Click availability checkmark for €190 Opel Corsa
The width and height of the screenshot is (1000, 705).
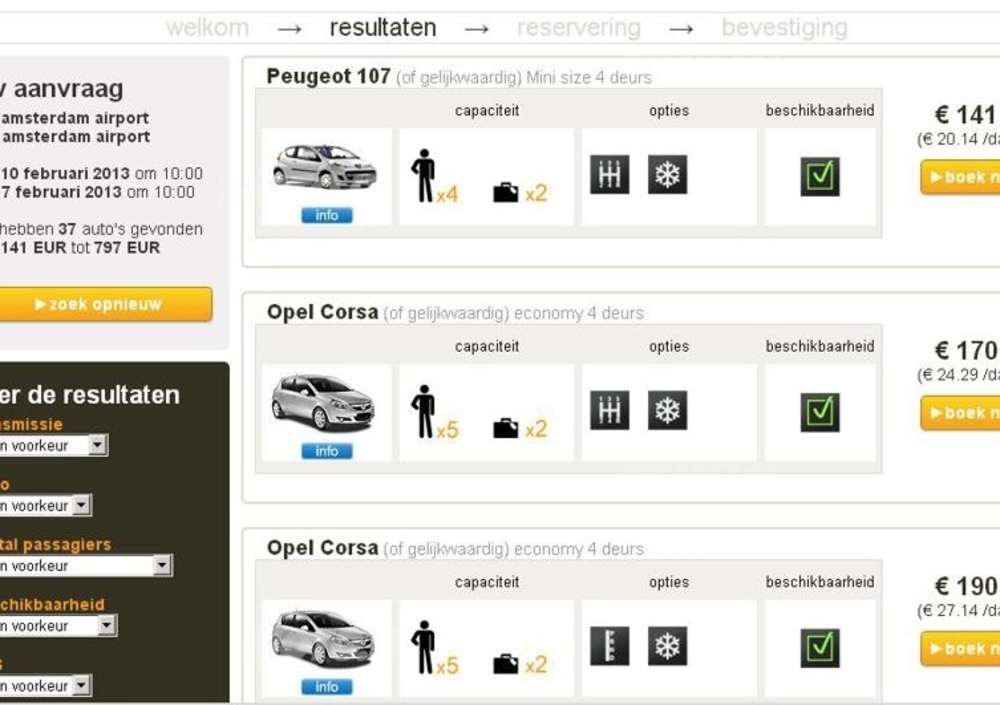(820, 648)
